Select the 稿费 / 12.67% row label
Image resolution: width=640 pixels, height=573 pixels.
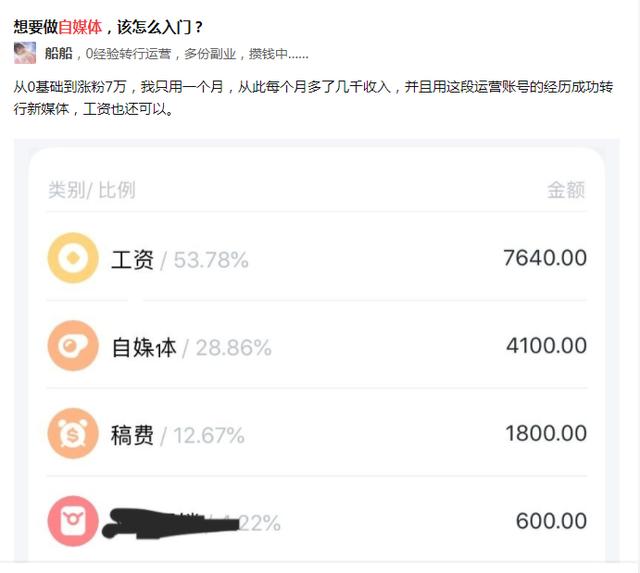click(x=178, y=435)
